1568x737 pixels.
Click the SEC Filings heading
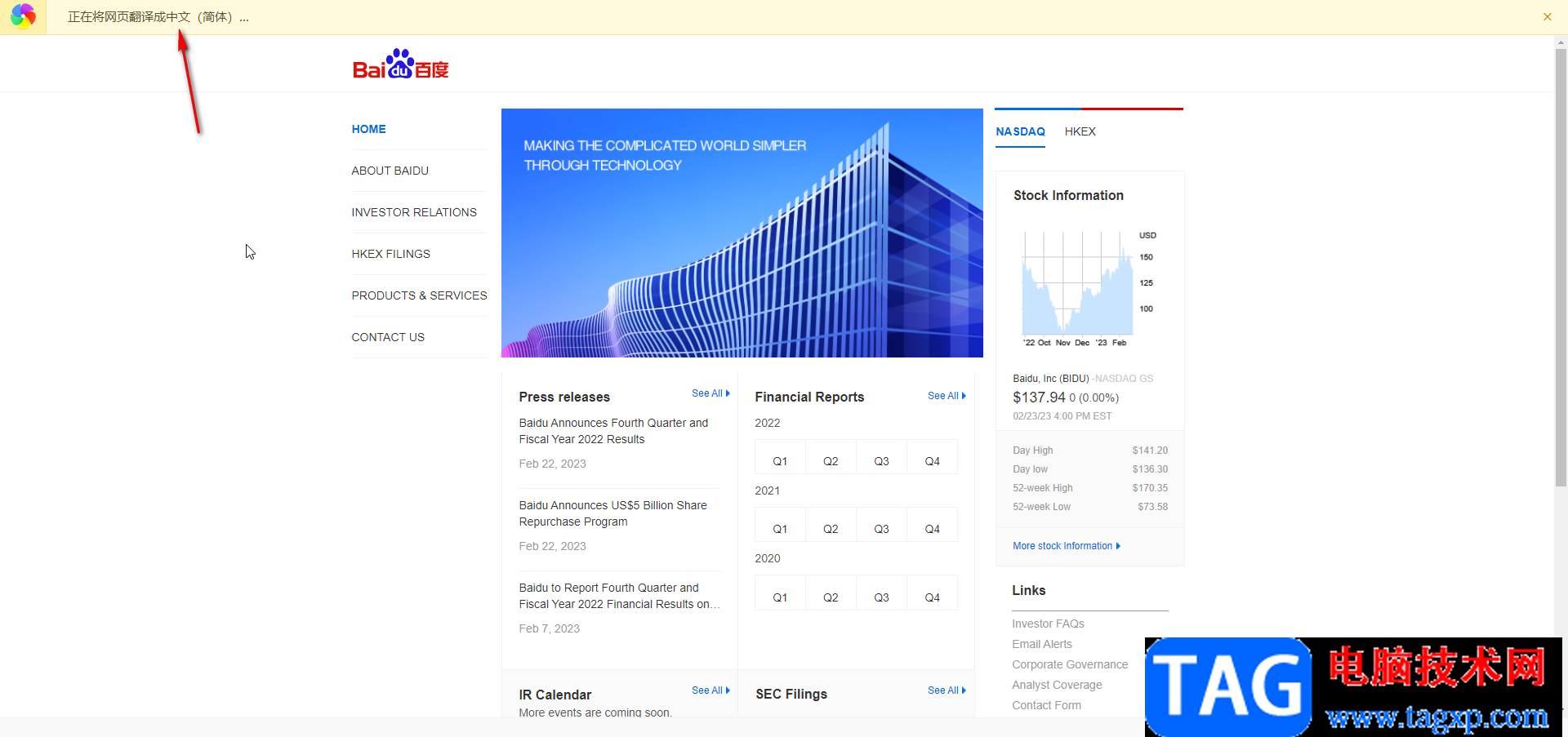click(x=791, y=694)
